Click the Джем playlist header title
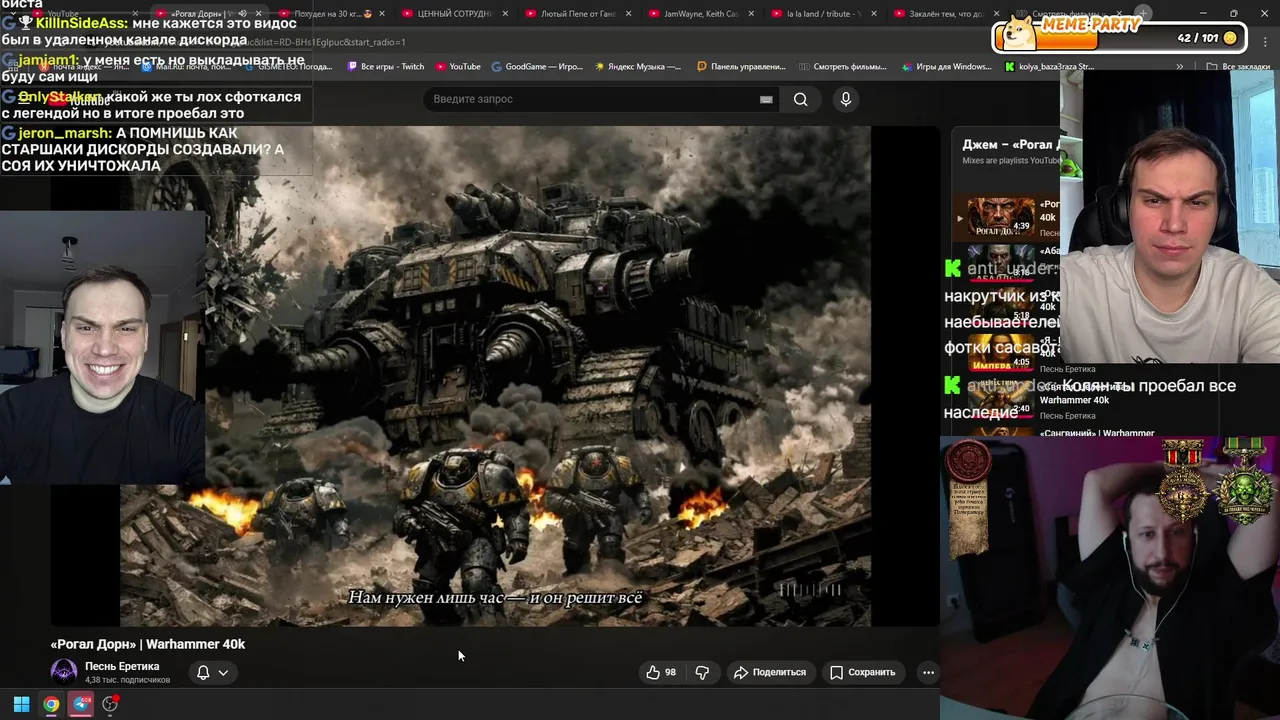This screenshot has height=720, width=1280. pyautogui.click(x=1010, y=144)
